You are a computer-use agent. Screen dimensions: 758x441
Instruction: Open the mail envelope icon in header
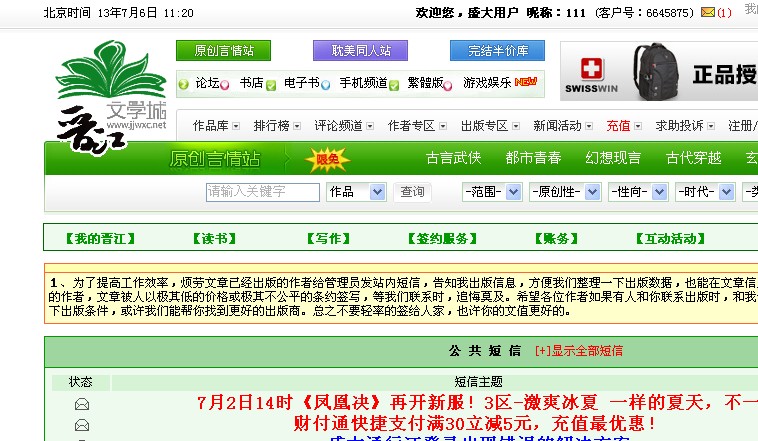(708, 12)
